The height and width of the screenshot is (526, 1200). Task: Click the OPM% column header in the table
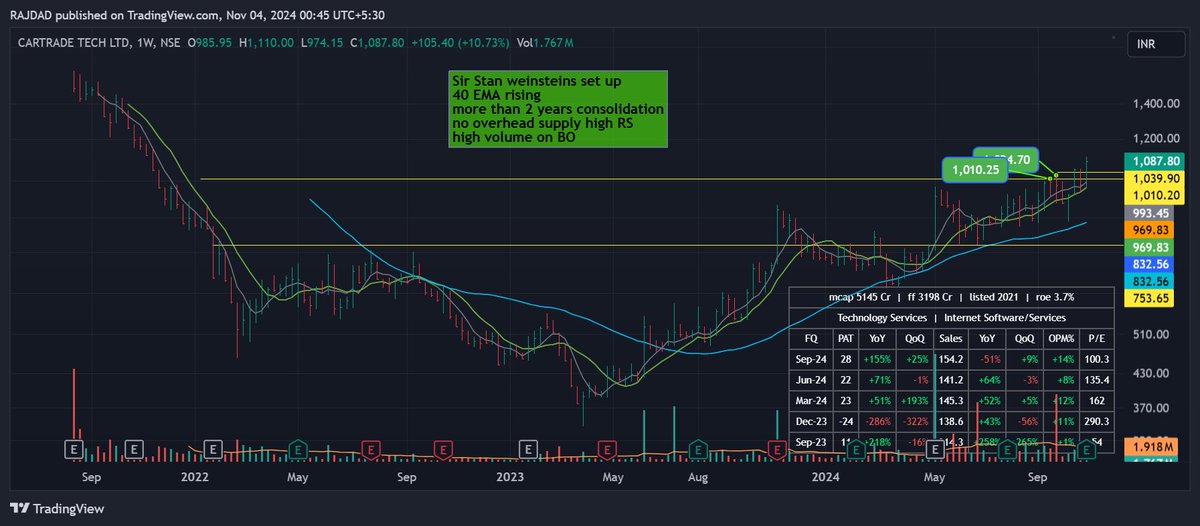point(1059,337)
